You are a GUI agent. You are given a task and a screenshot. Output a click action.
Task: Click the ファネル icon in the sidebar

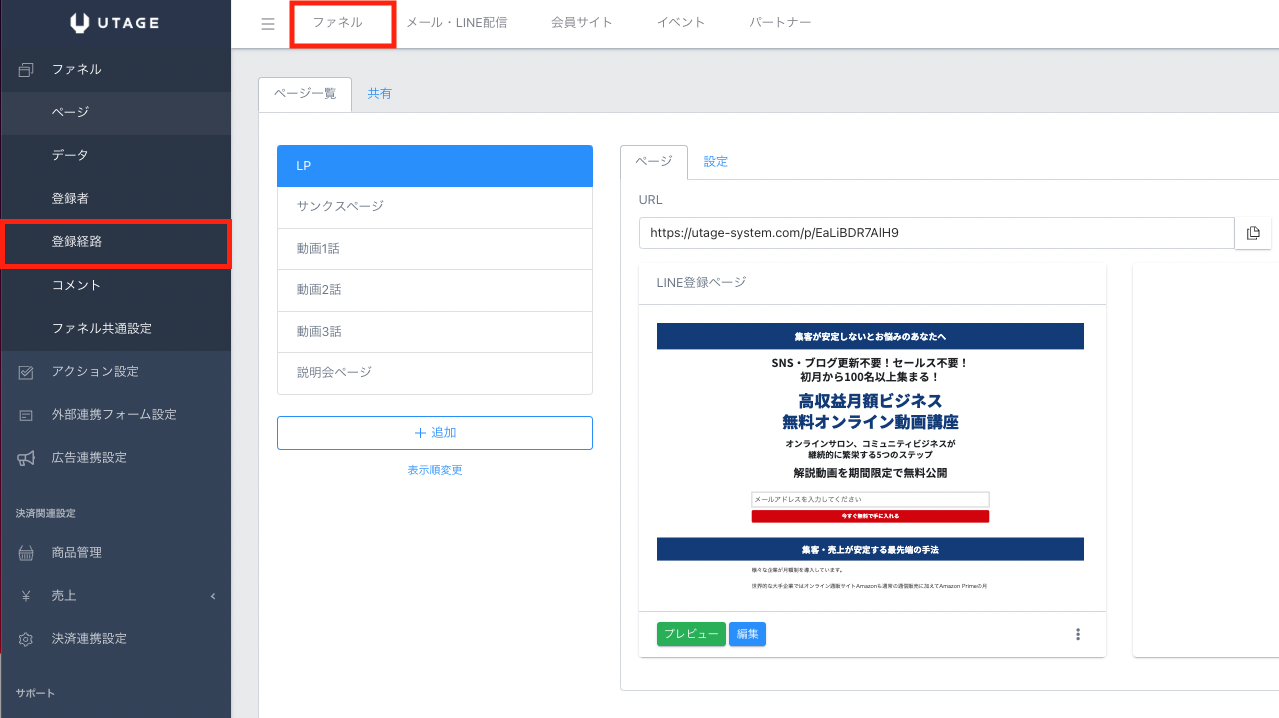tap(26, 70)
